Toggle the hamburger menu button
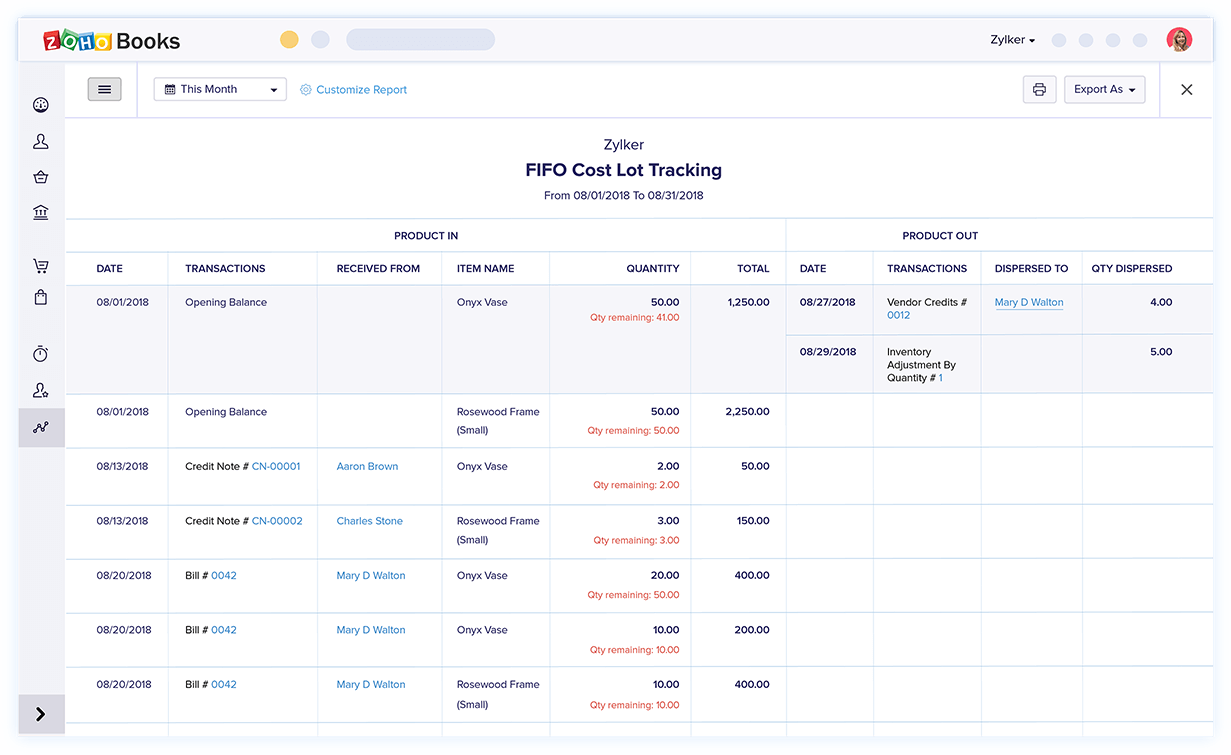The width and height of the screenshot is (1231, 755). click(104, 89)
